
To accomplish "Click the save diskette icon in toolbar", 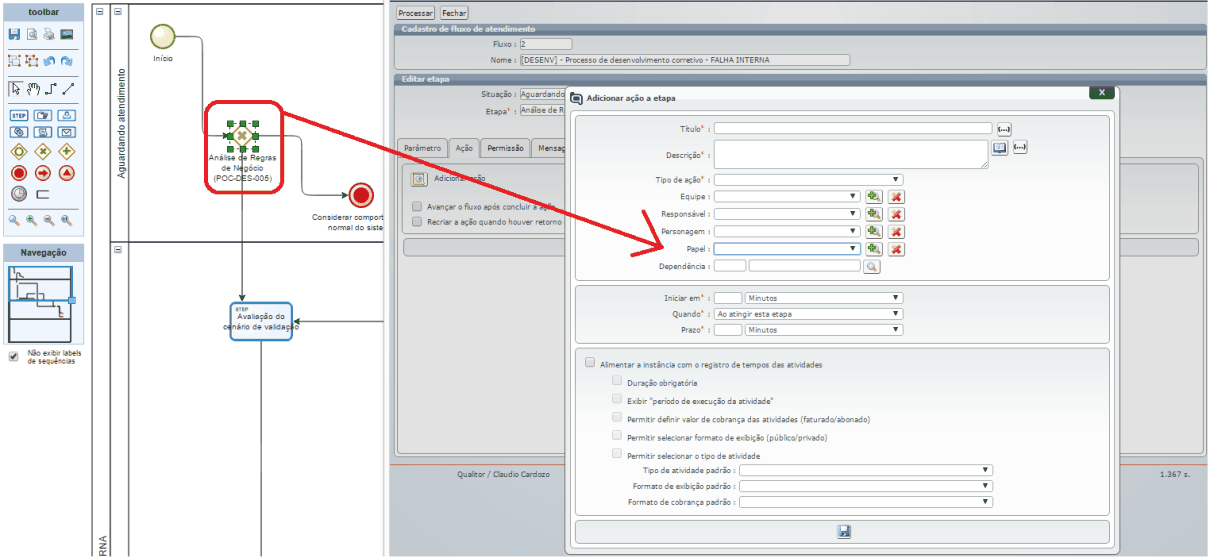I will point(15,34).
